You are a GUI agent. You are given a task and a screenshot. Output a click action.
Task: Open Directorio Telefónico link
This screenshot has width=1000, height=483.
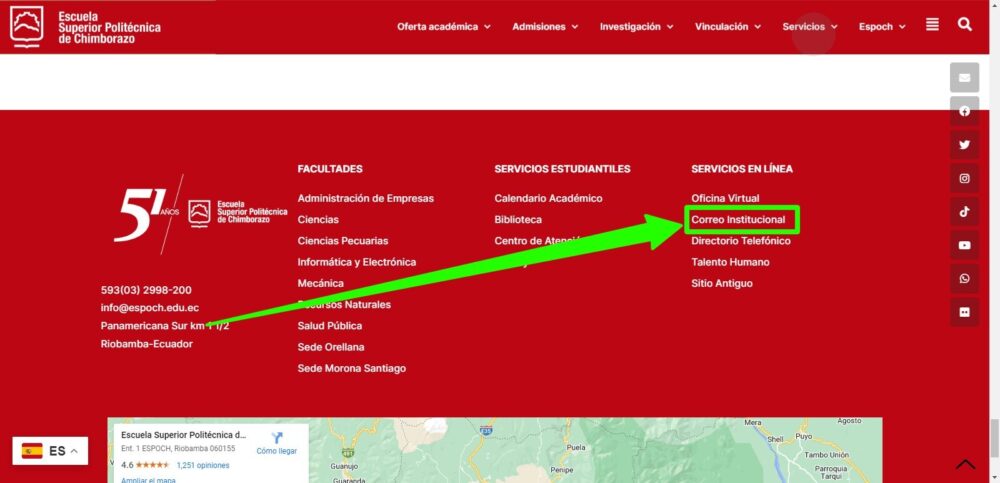click(x=741, y=241)
